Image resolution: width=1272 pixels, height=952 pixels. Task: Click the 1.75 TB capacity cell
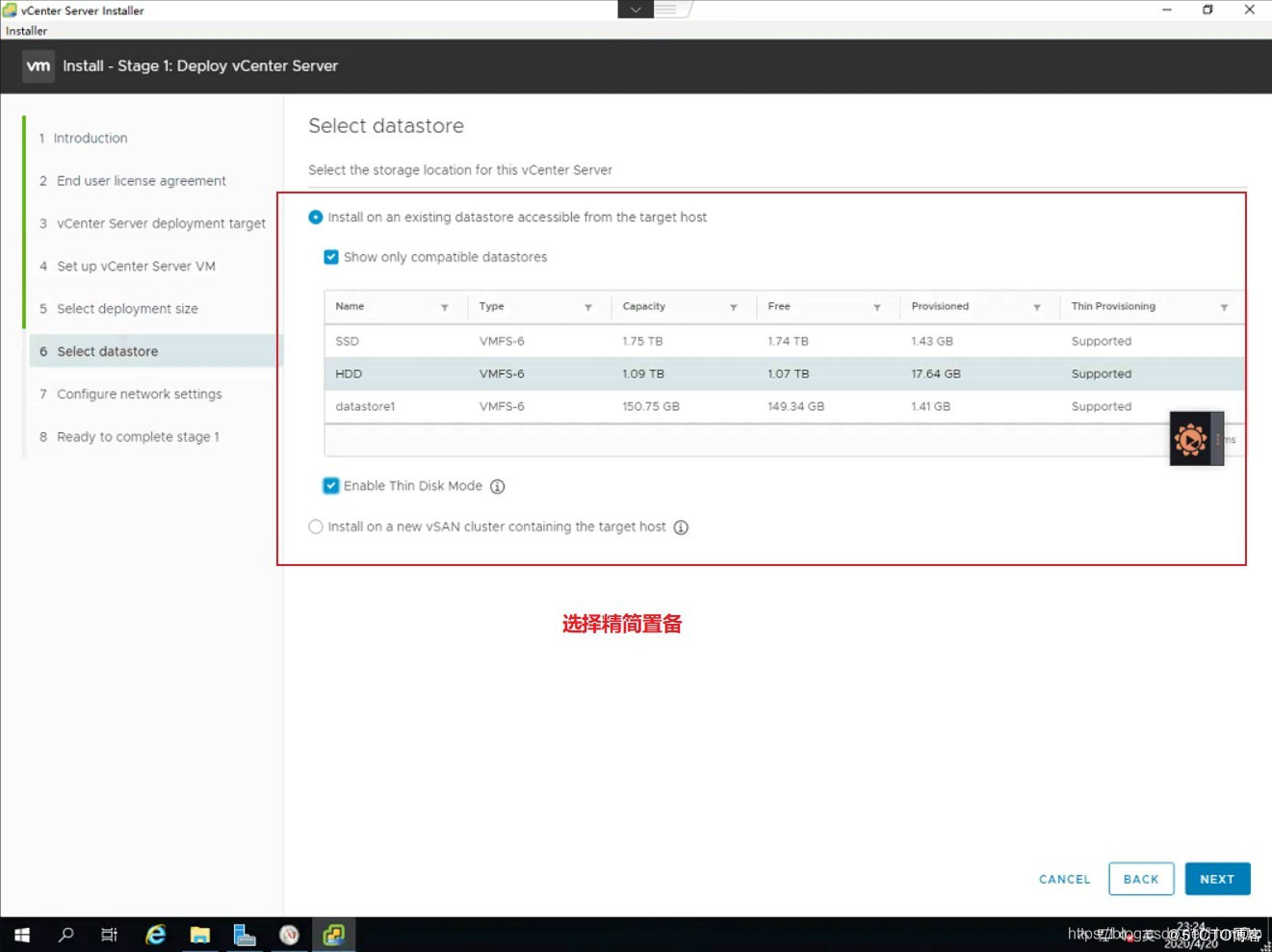click(x=642, y=342)
